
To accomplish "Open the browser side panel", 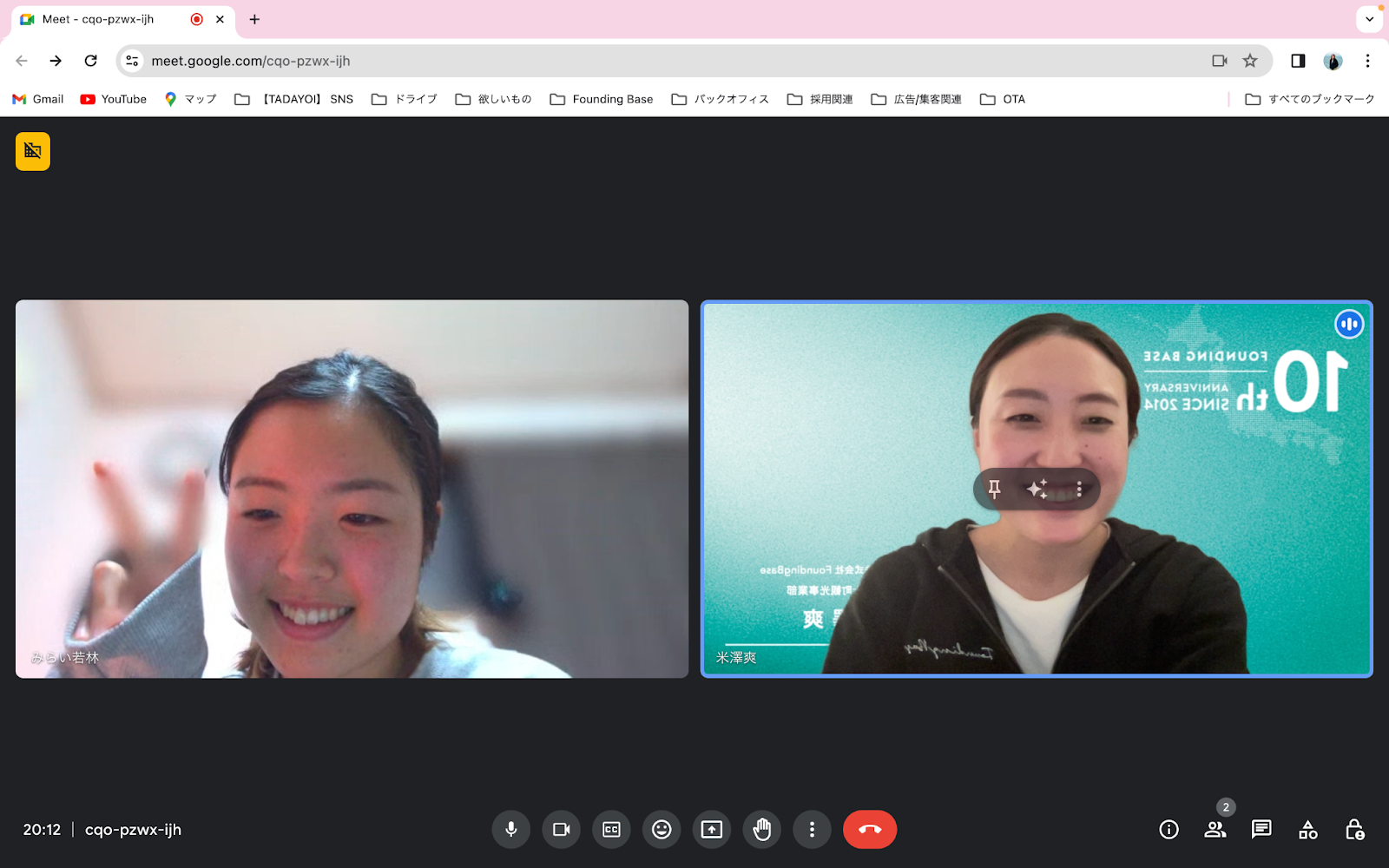I will (x=1298, y=61).
